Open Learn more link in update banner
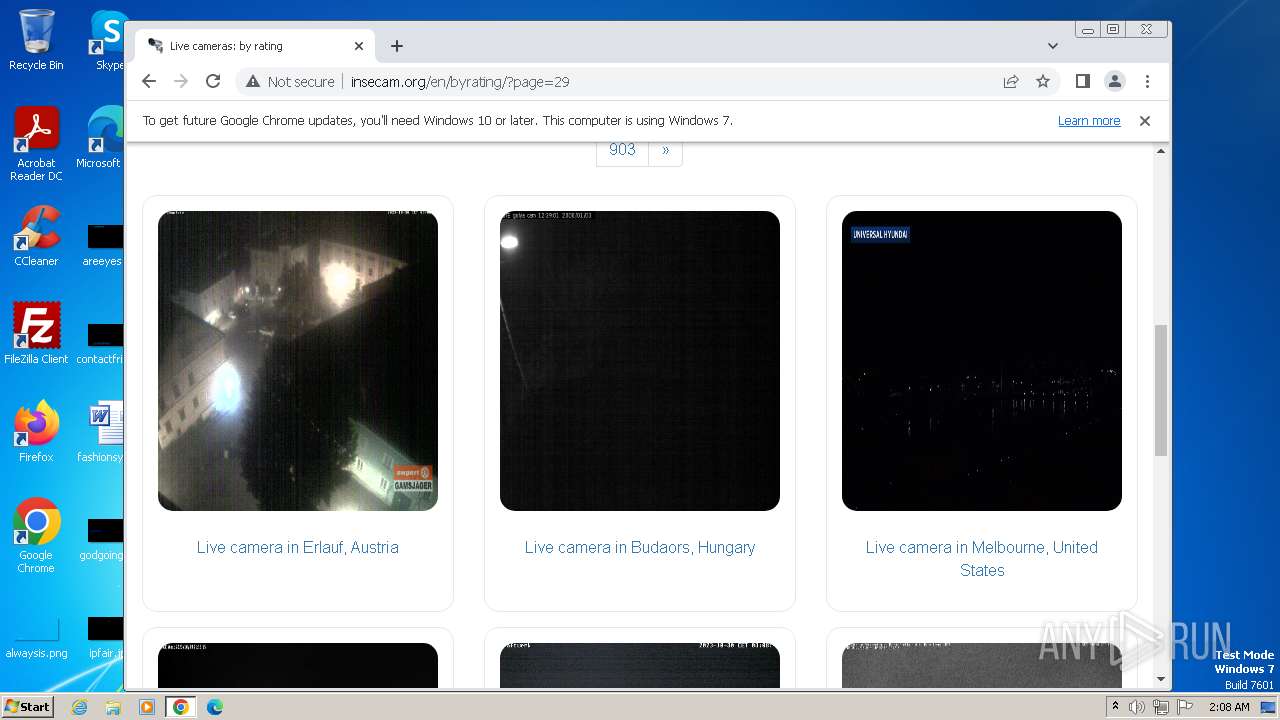Image resolution: width=1280 pixels, height=720 pixels. pos(1089,120)
